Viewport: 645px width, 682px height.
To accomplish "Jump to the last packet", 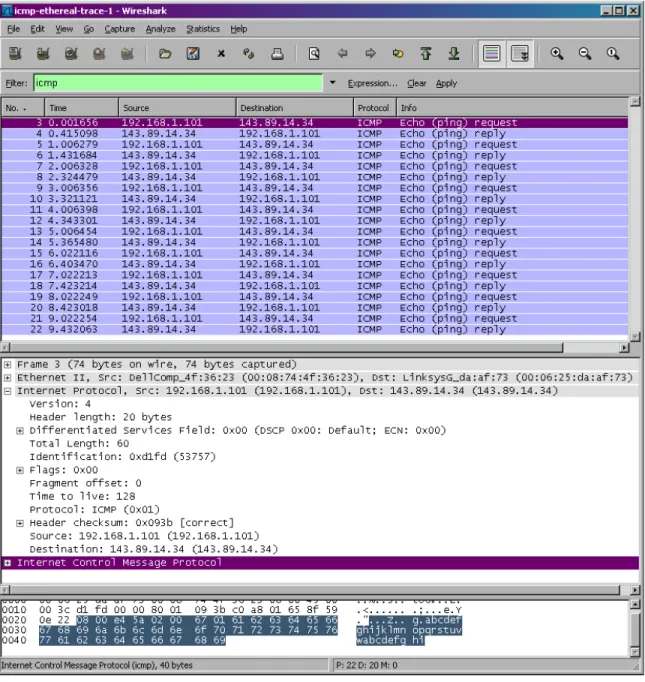I will coord(454,53).
